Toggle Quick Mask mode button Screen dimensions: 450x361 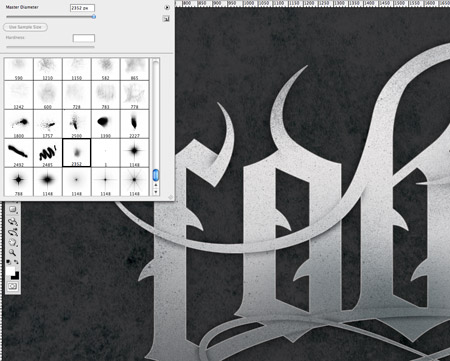(13, 286)
